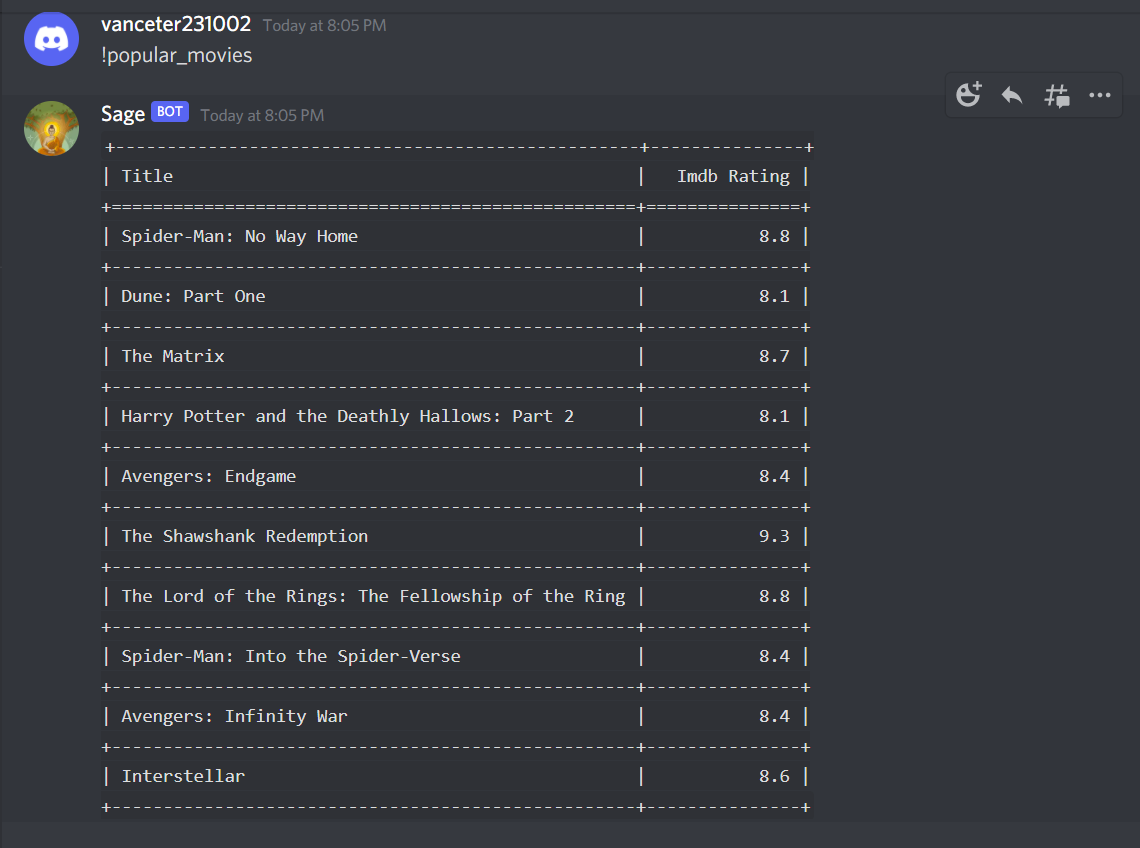This screenshot has width=1140, height=848.
Task: Click the Dune: Part One title
Action: click(193, 297)
